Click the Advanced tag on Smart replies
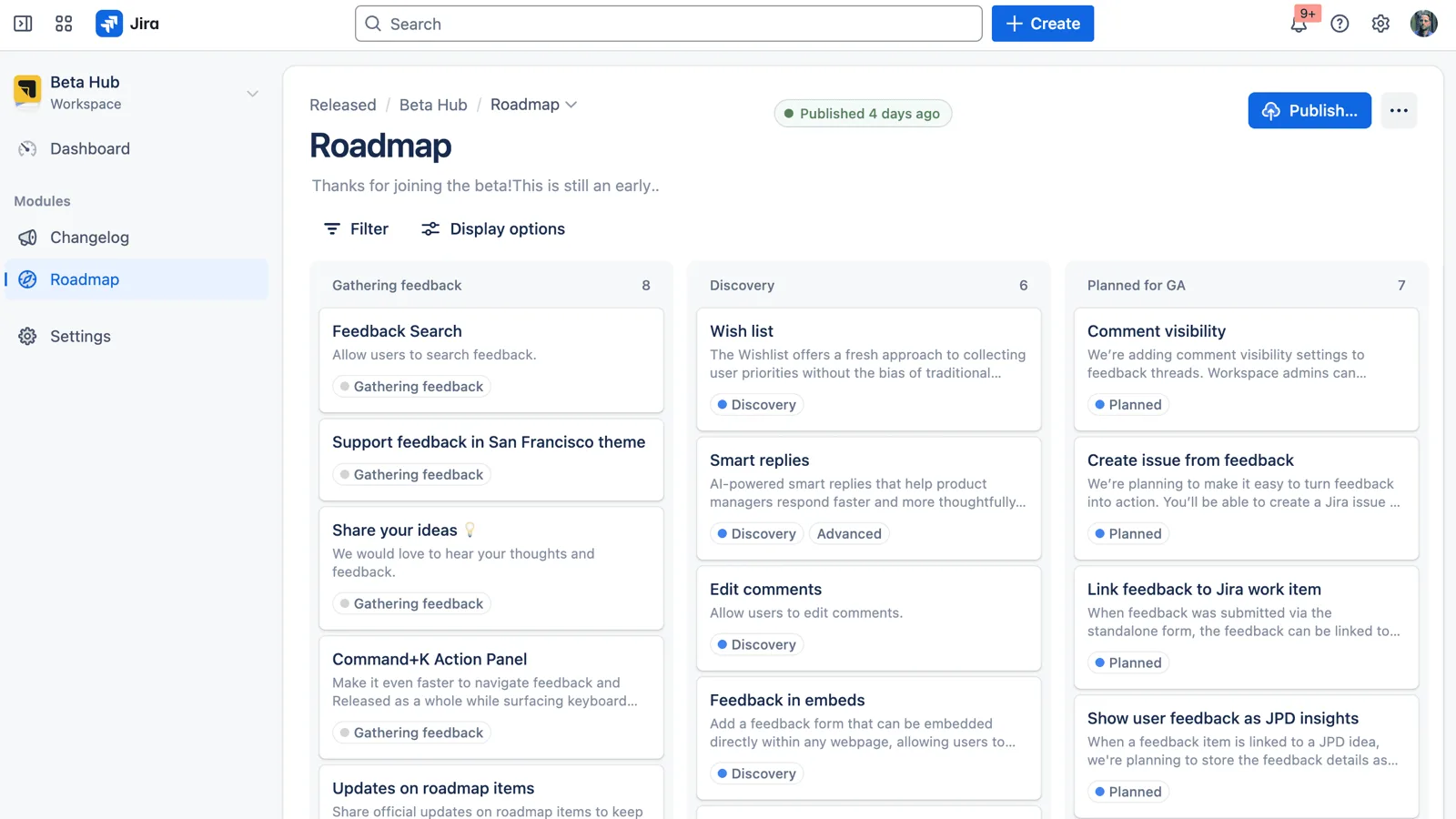Screen dimensions: 1456x819 [849, 534]
